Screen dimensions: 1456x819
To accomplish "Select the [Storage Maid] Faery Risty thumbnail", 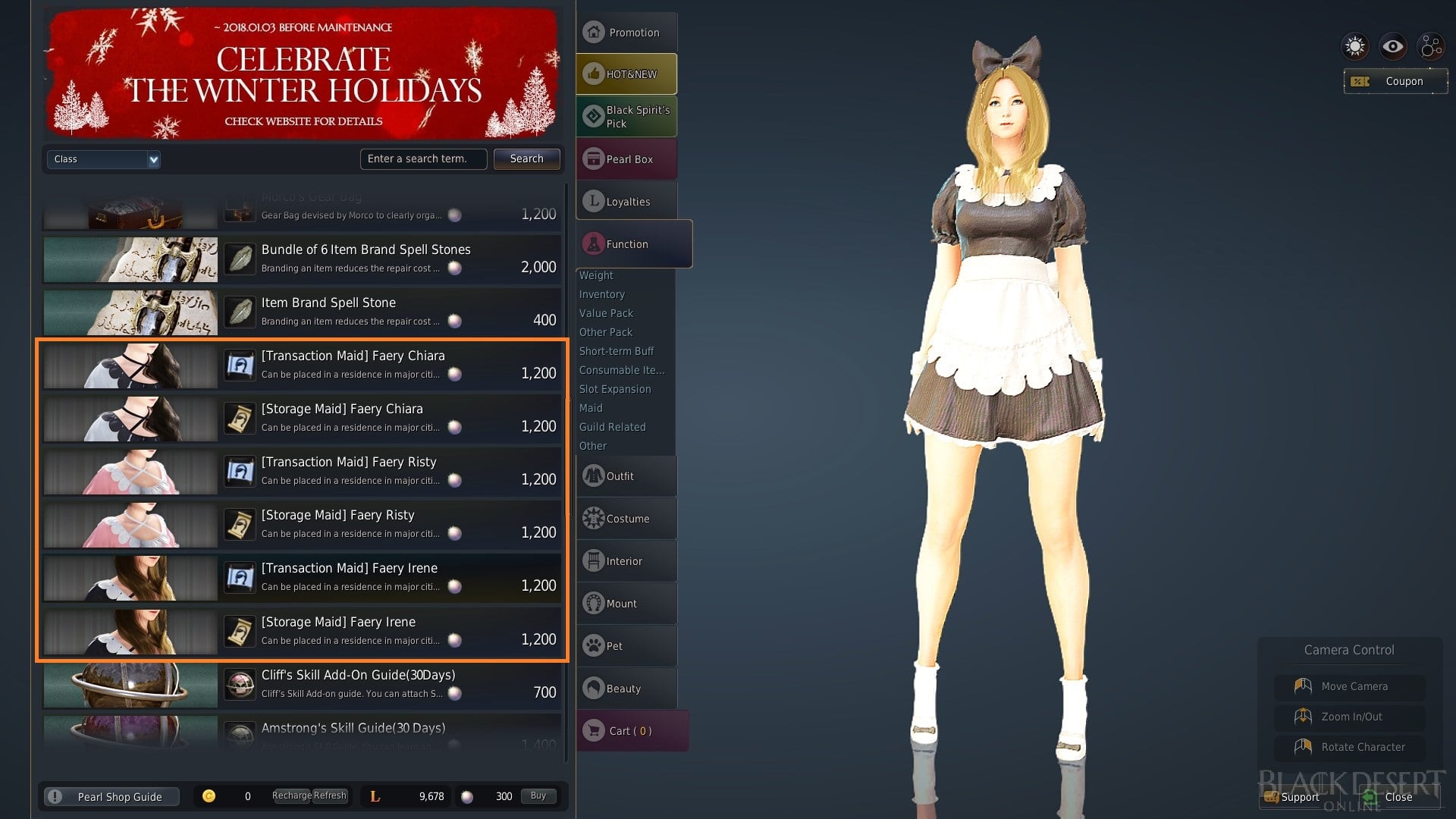I will pos(129,525).
